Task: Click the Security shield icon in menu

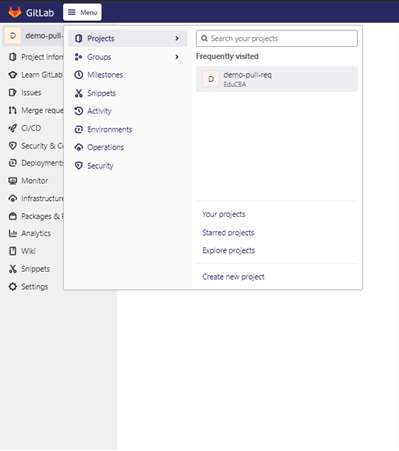Action: (x=79, y=166)
